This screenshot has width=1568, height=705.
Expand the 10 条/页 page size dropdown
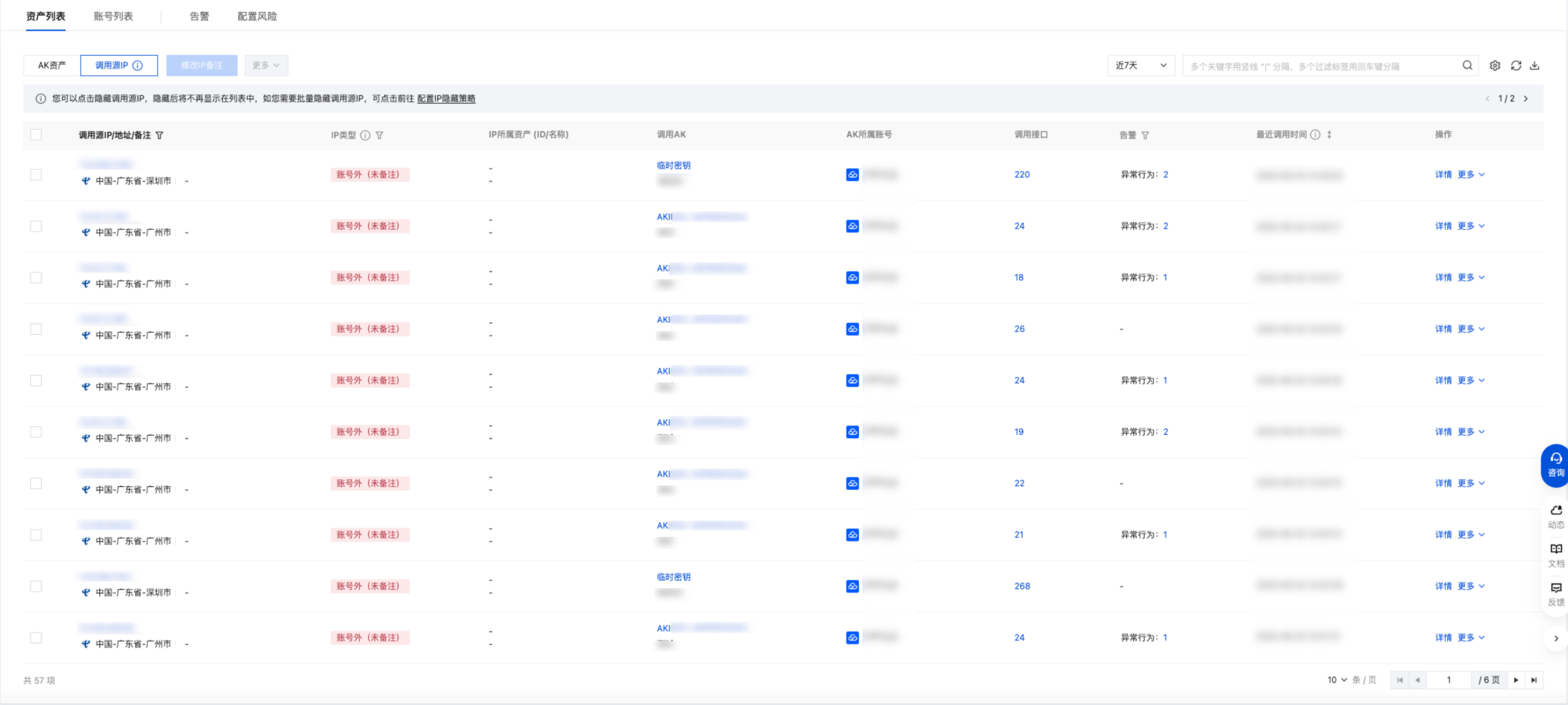click(x=1337, y=680)
